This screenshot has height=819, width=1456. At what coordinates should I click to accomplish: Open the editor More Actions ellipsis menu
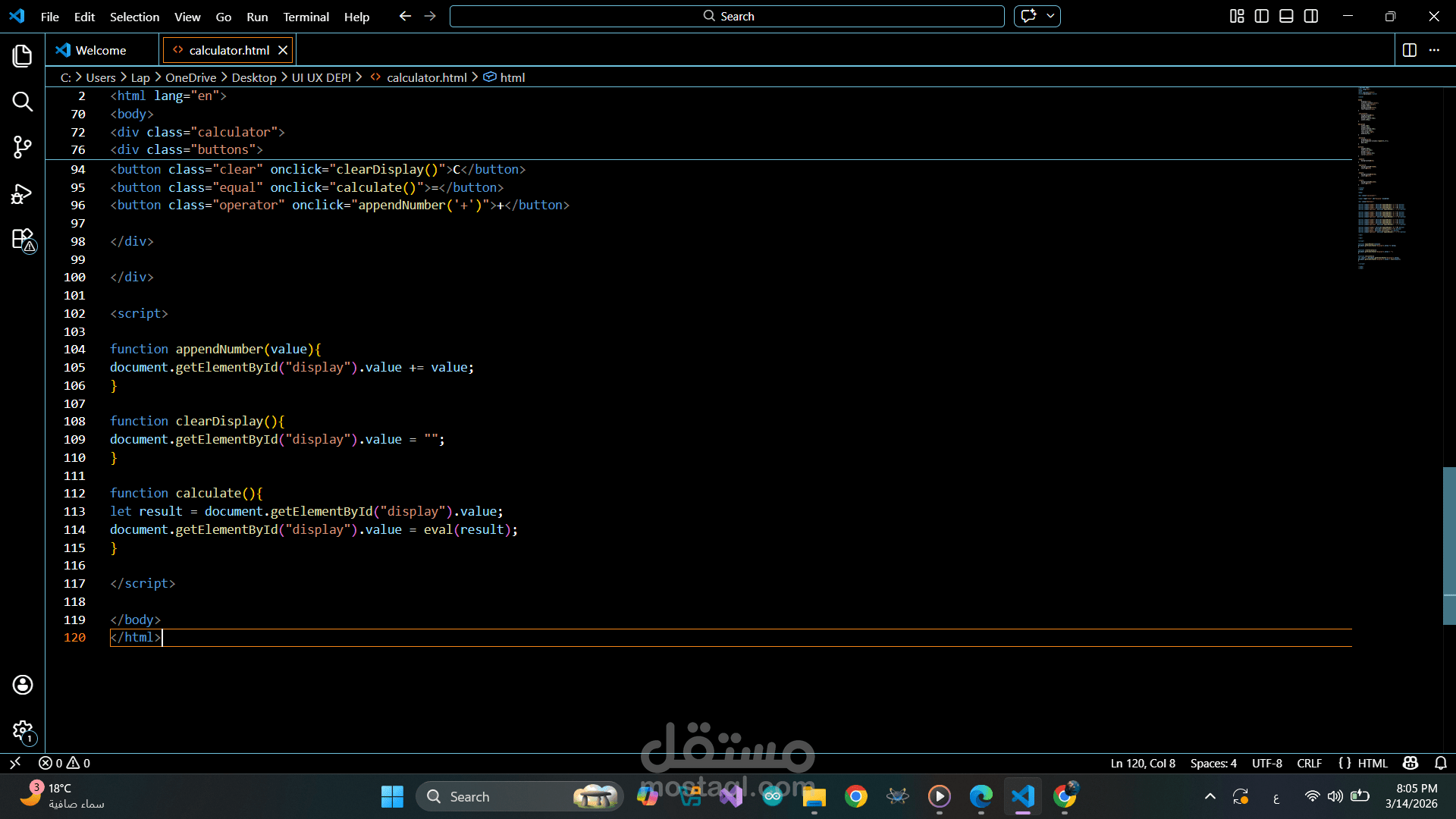[x=1434, y=50]
